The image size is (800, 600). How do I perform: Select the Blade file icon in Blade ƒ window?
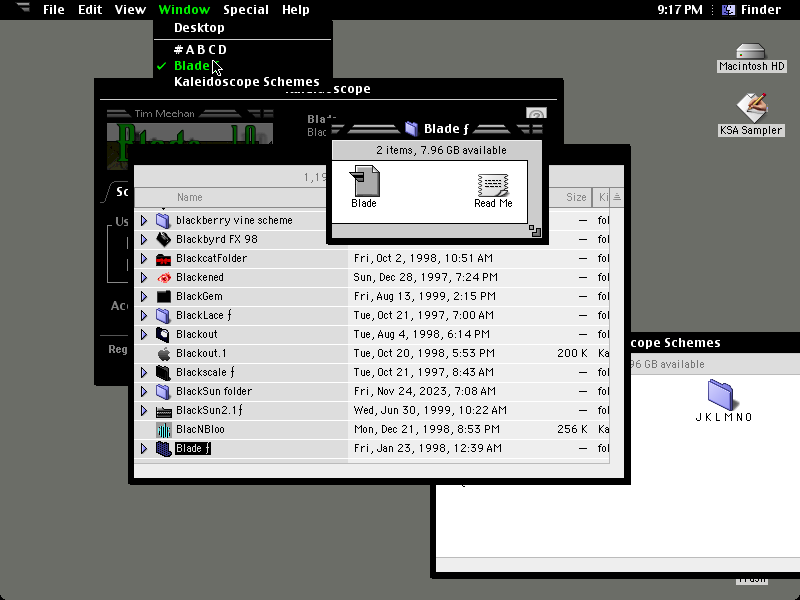[x=364, y=181]
